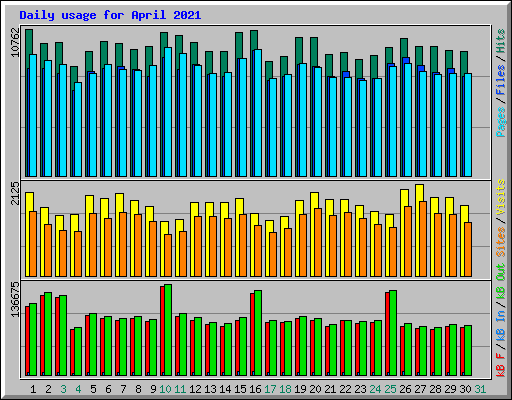Image resolution: width=512 pixels, height=400 pixels.
Task: Click green day label 31
Action: pos(480,389)
